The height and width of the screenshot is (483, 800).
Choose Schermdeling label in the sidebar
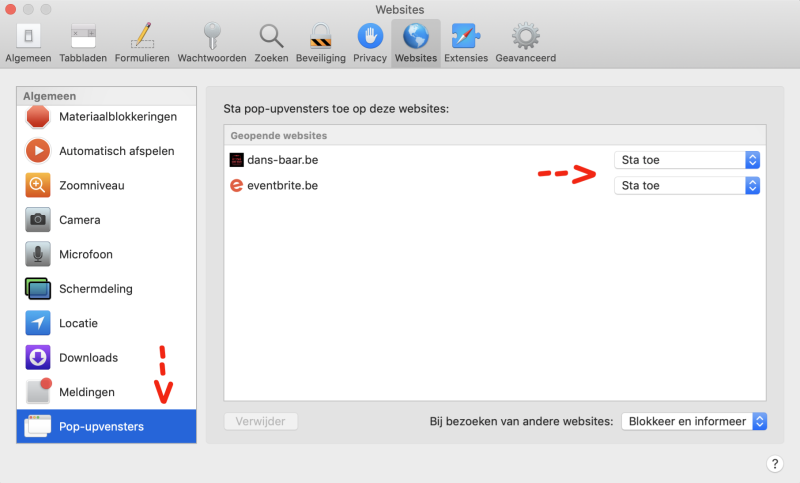click(96, 289)
